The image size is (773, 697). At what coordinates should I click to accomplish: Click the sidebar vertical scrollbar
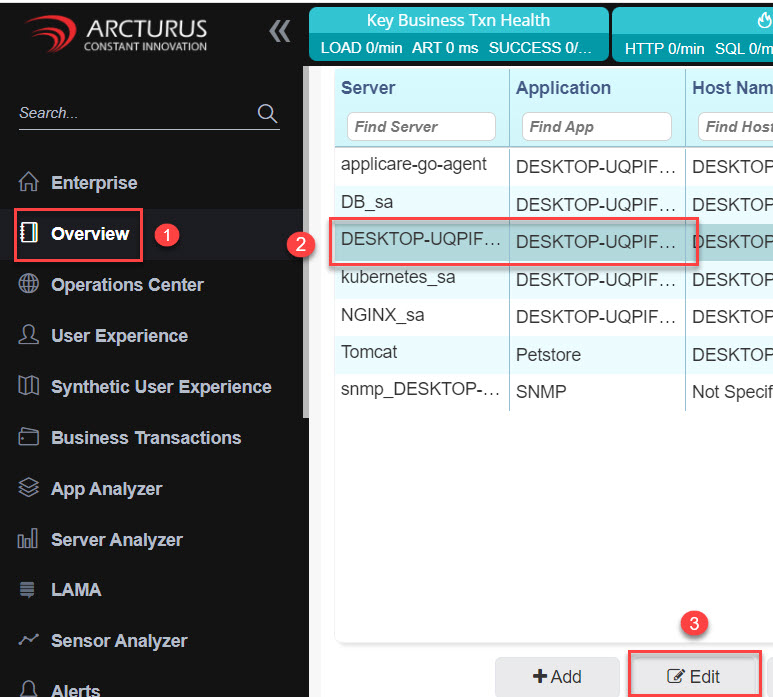point(306,242)
